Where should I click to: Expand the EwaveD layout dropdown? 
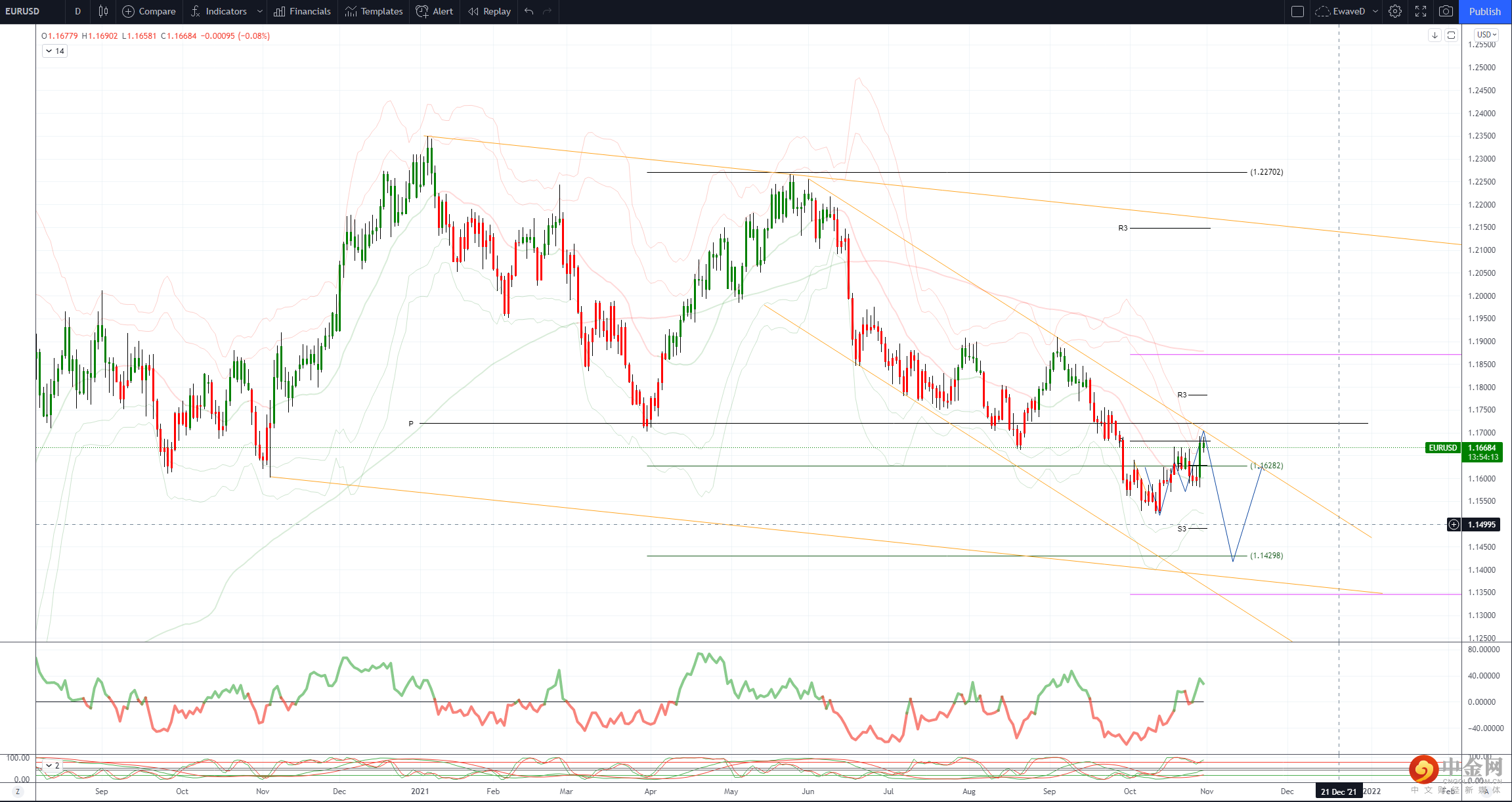[1375, 11]
